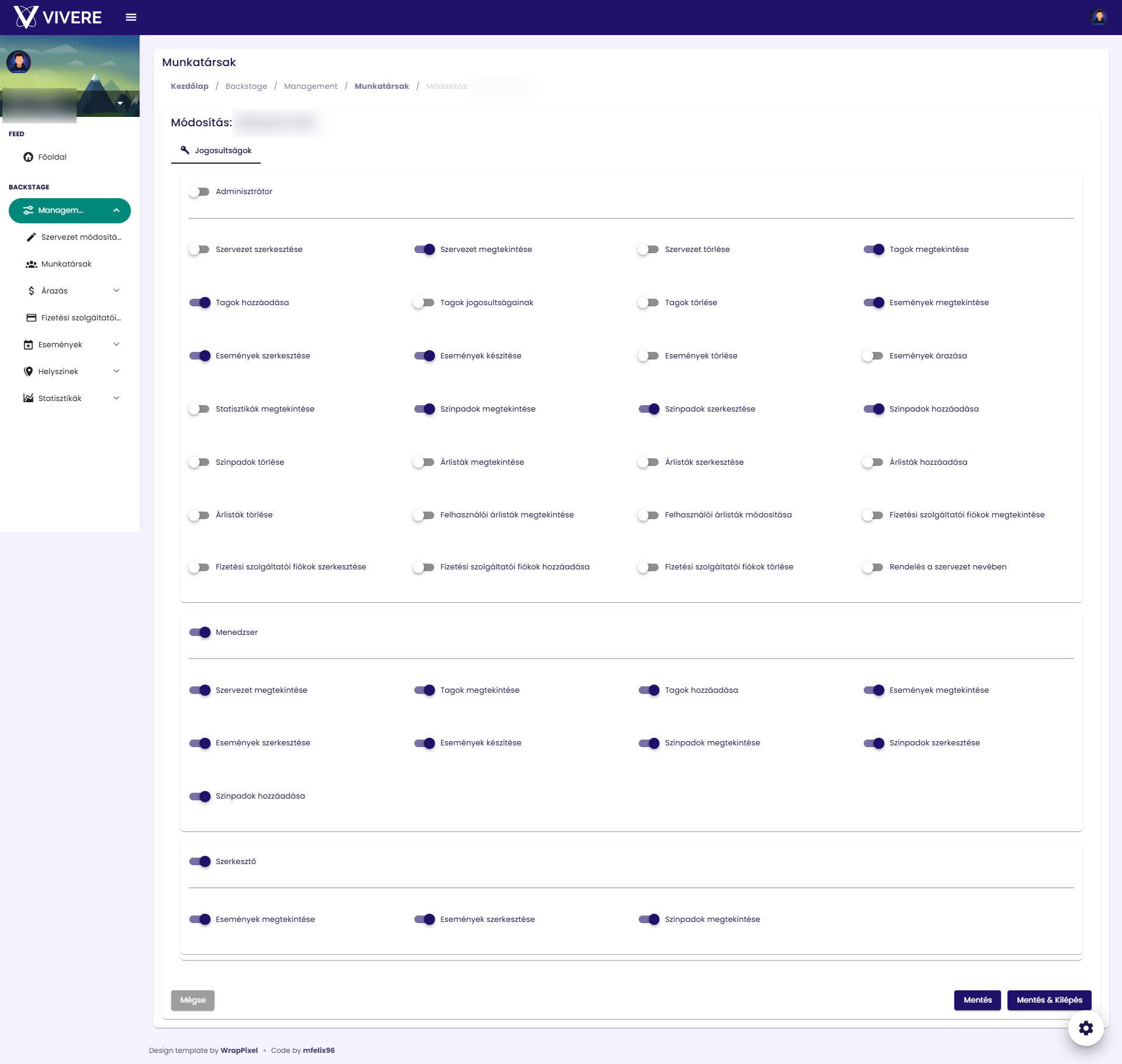Click the Események calendar icon
The image size is (1122, 1064).
click(28, 345)
